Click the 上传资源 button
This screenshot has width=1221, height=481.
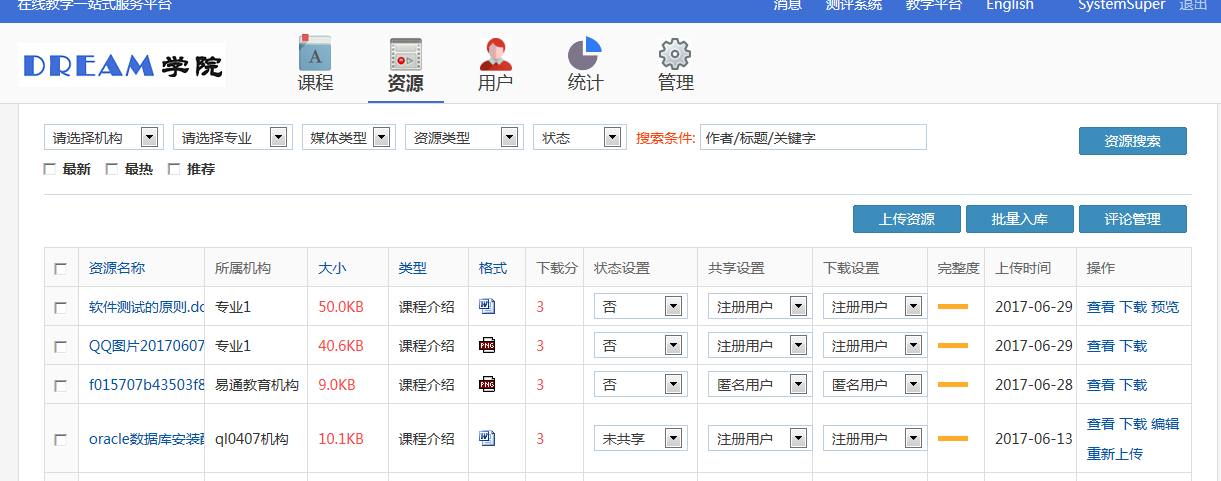(x=907, y=219)
